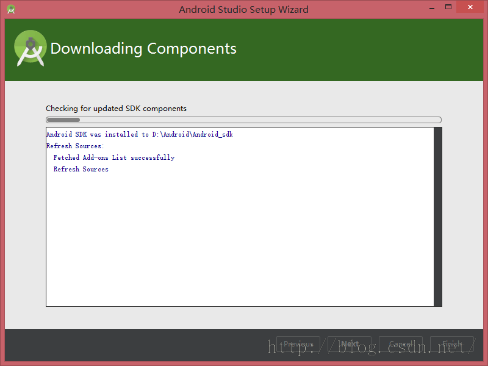Click the 'Android SDK was installed to' log line
The height and width of the screenshot is (367, 489).
click(x=139, y=134)
